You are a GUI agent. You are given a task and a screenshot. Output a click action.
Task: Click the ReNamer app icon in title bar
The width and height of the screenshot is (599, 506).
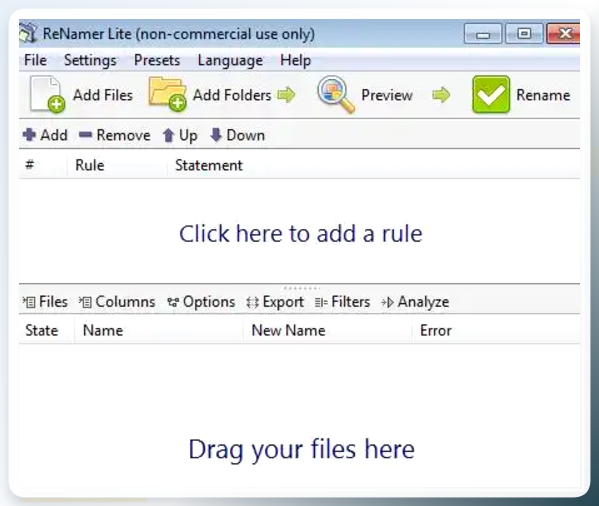[28, 33]
